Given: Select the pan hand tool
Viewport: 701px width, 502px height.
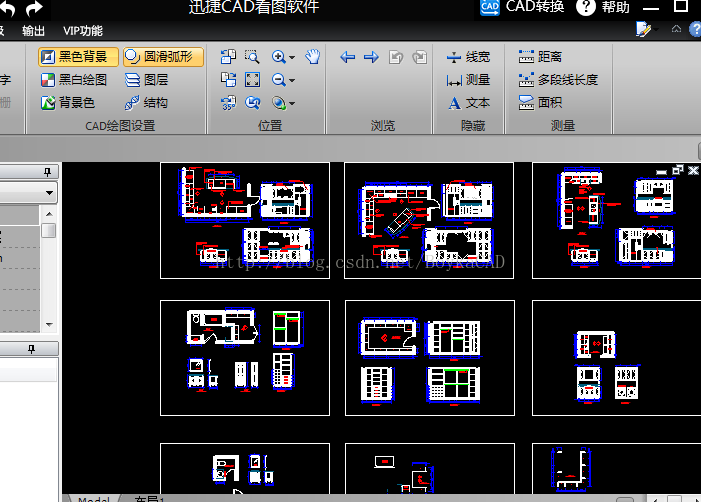Looking at the screenshot, I should click(x=312, y=57).
